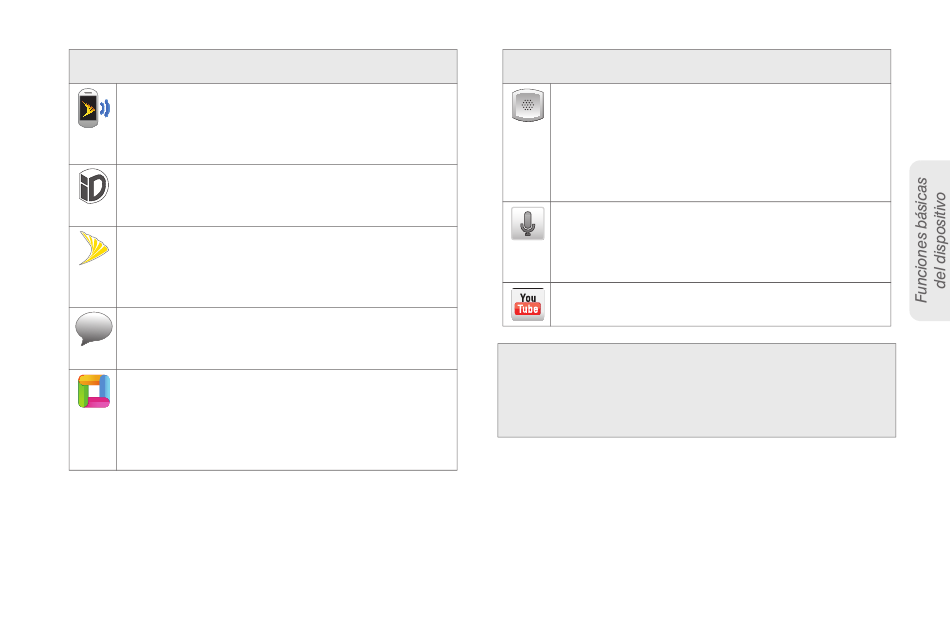This screenshot has width=950, height=633.
Task: Tap the gray speech bubble messaging icon
Action: coord(94,329)
